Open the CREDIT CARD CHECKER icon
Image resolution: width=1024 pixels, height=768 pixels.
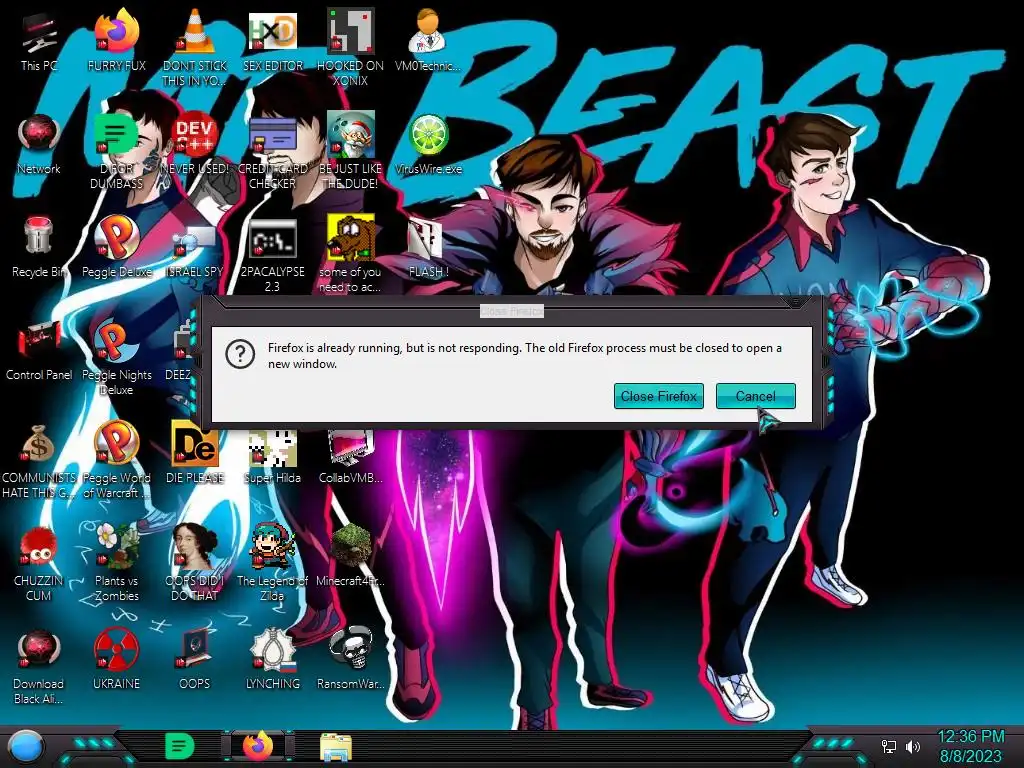(273, 150)
